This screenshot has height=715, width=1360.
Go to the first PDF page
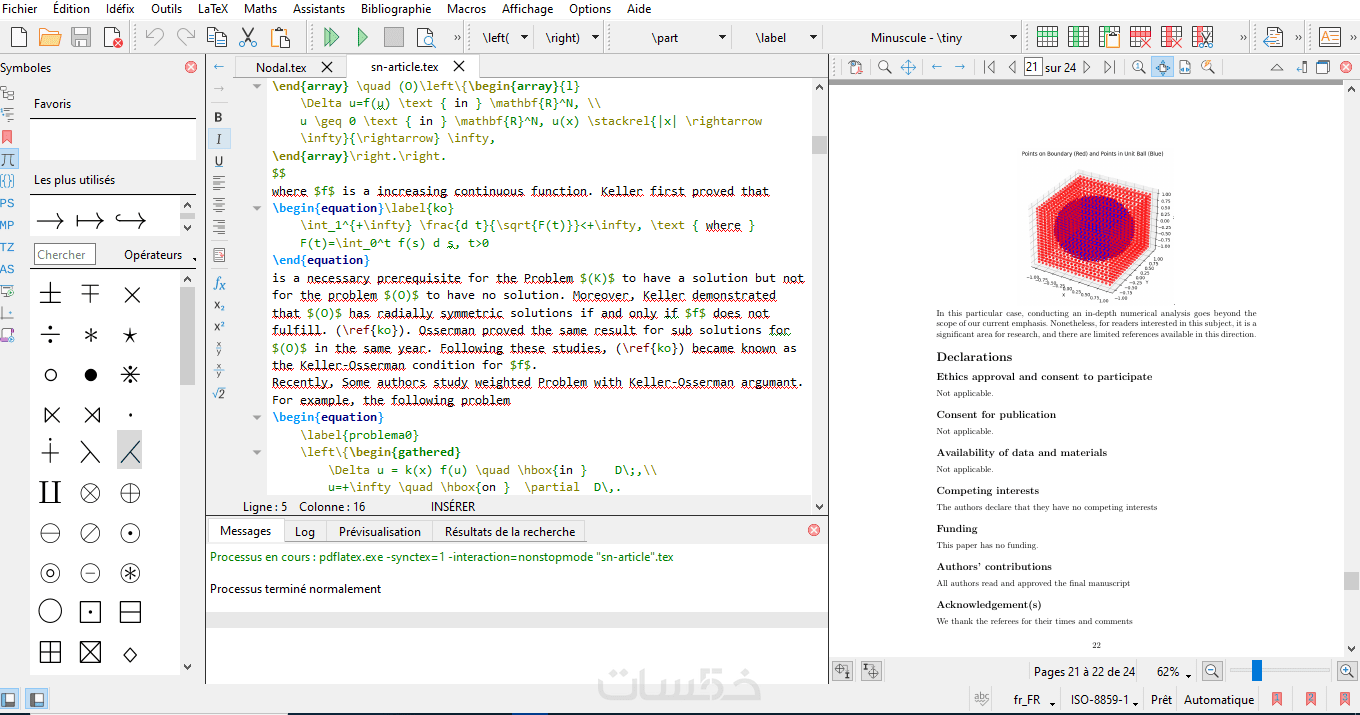(989, 67)
